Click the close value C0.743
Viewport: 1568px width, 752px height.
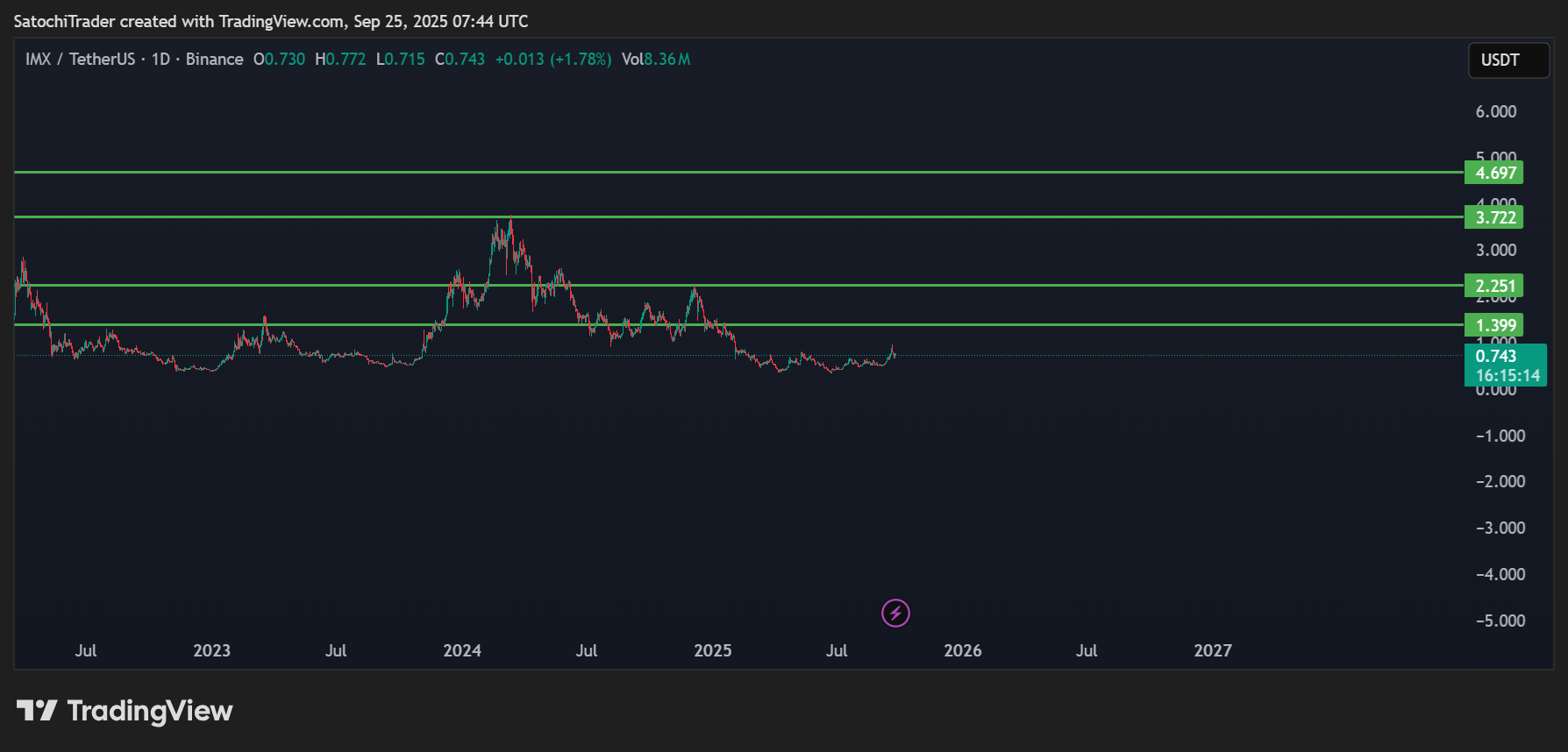tap(460, 59)
